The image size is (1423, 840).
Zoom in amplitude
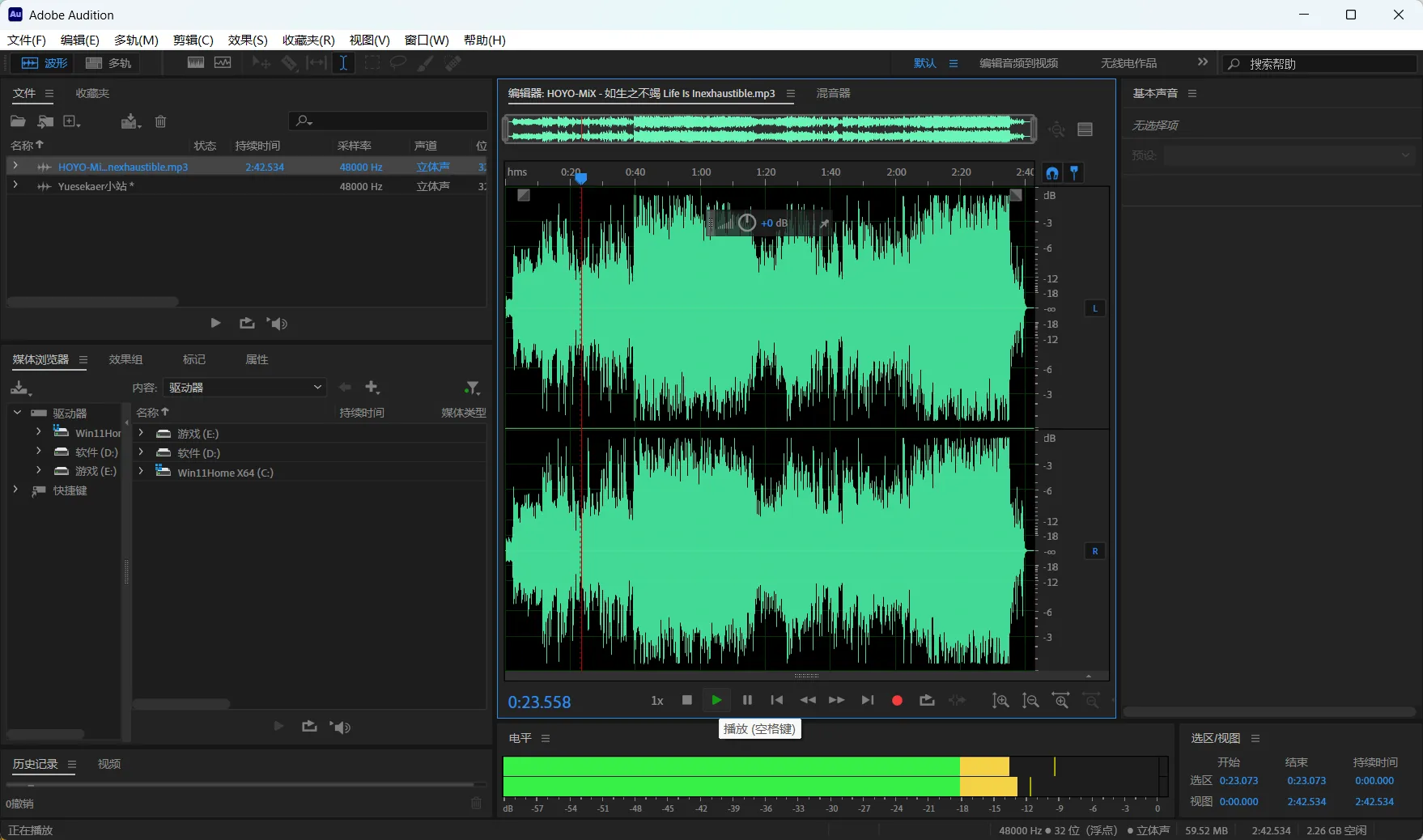[1000, 701]
